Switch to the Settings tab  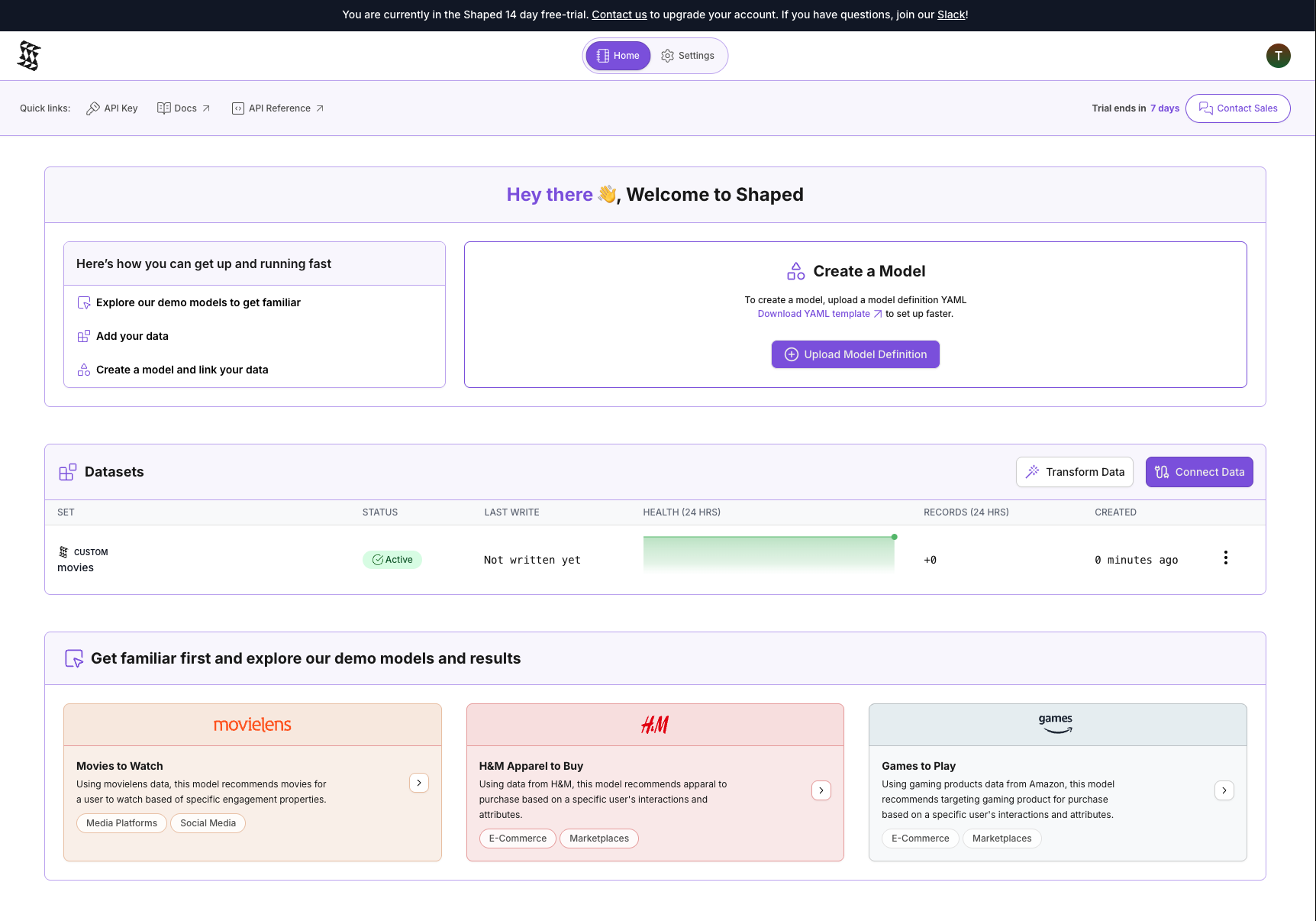pyautogui.click(x=688, y=56)
